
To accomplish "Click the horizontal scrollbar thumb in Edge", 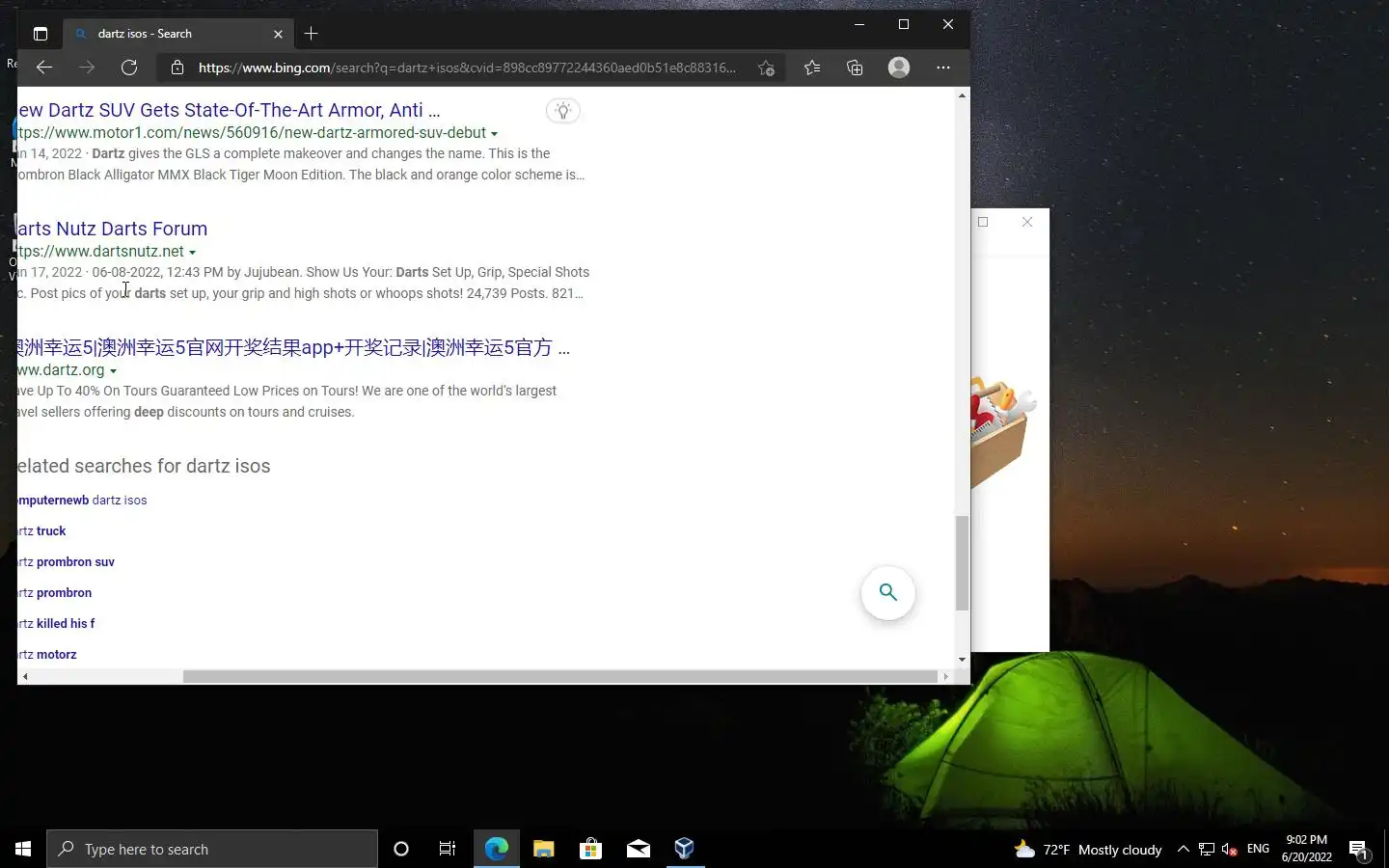I will click(x=559, y=677).
